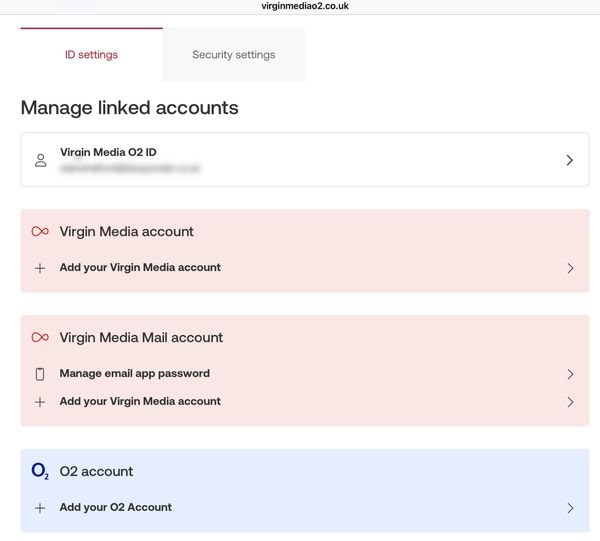The height and width of the screenshot is (541, 600).
Task: Click the Virgin Media Mail account infinity logo
Action: [x=40, y=338]
